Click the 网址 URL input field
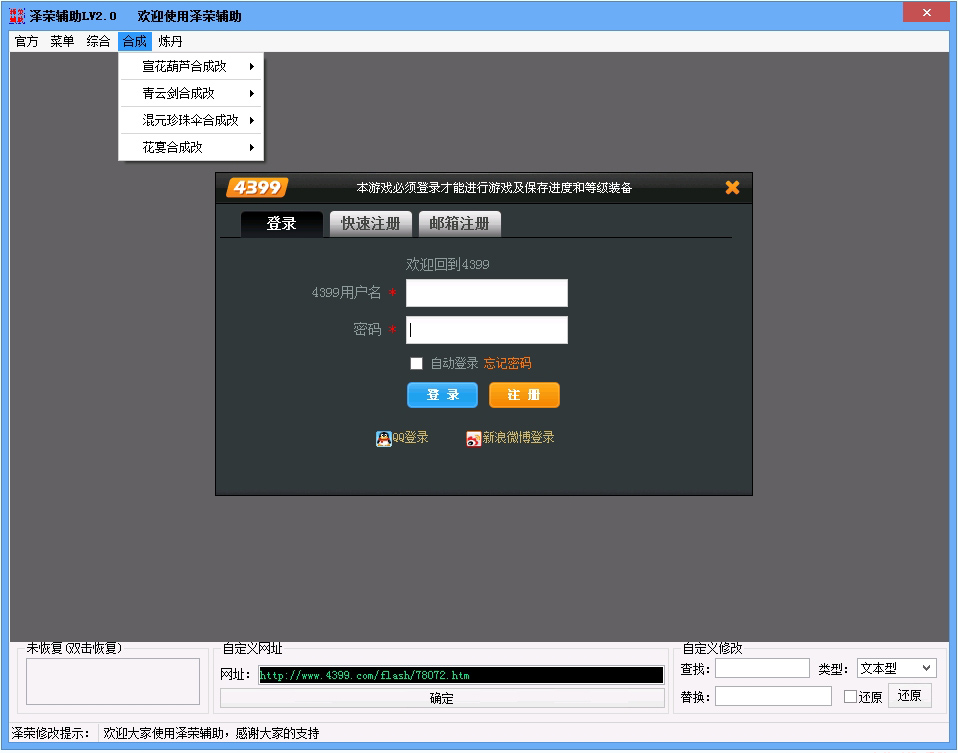 point(461,675)
